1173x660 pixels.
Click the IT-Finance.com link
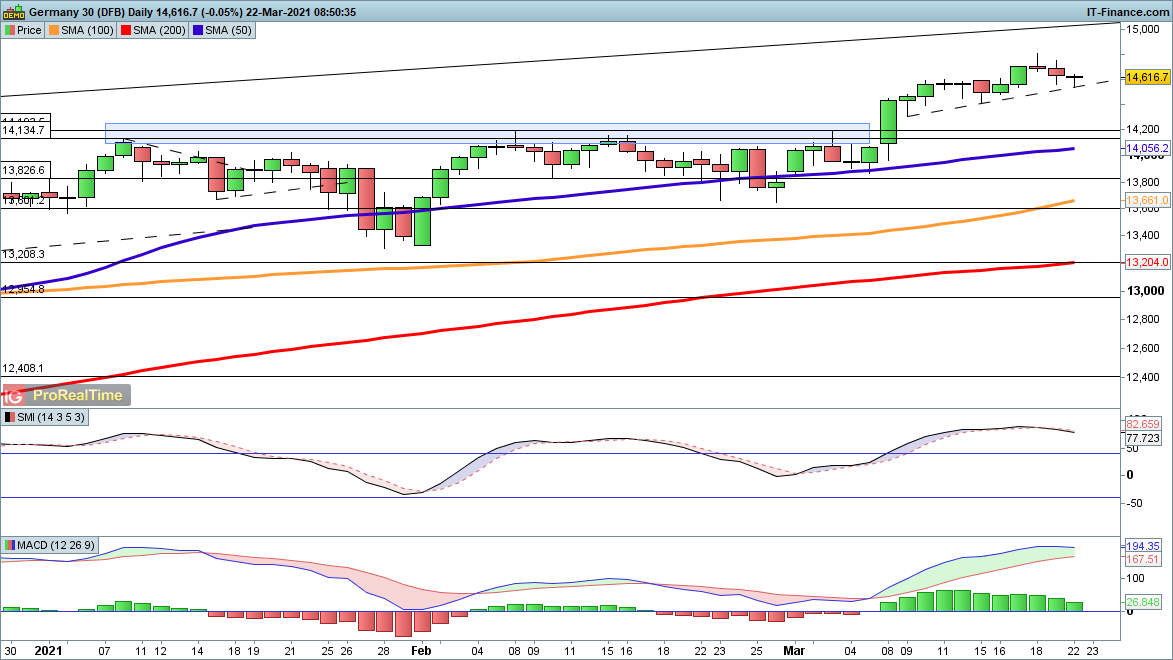1127,11
